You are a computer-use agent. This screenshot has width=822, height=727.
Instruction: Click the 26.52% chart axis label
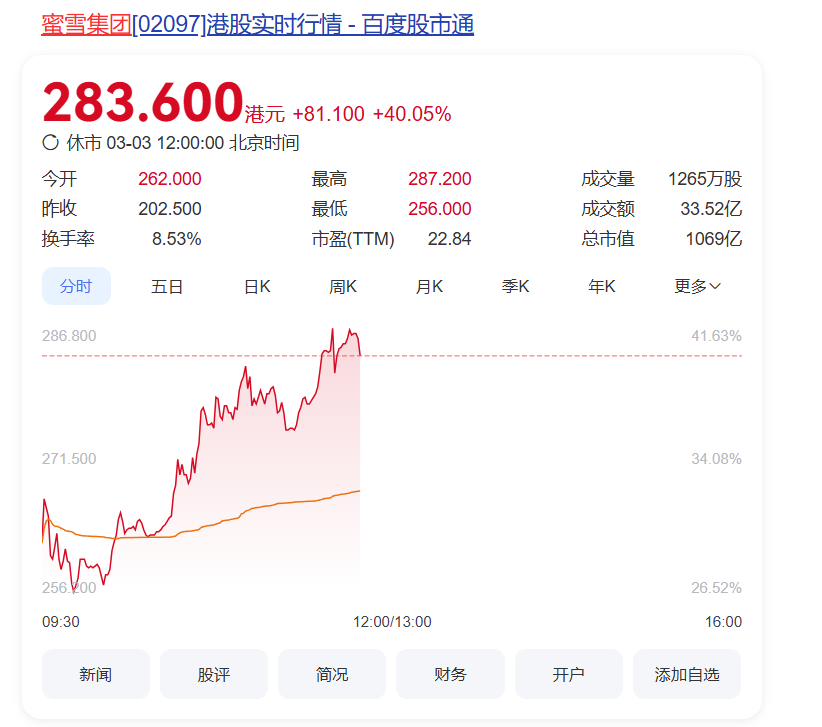tap(716, 588)
